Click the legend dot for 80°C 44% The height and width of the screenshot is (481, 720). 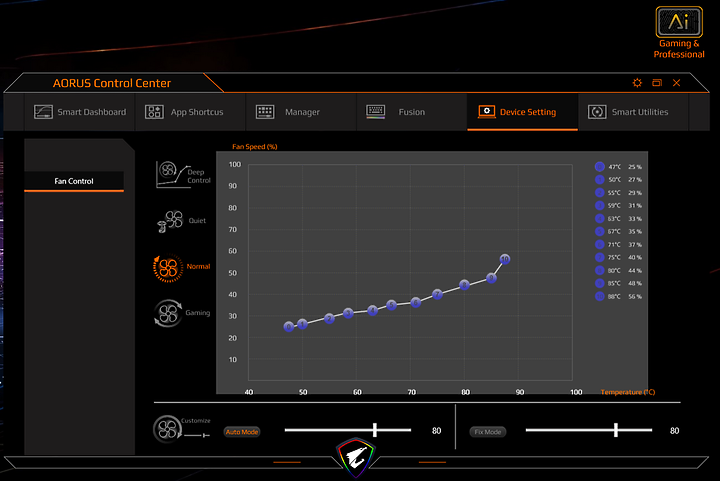599,270
